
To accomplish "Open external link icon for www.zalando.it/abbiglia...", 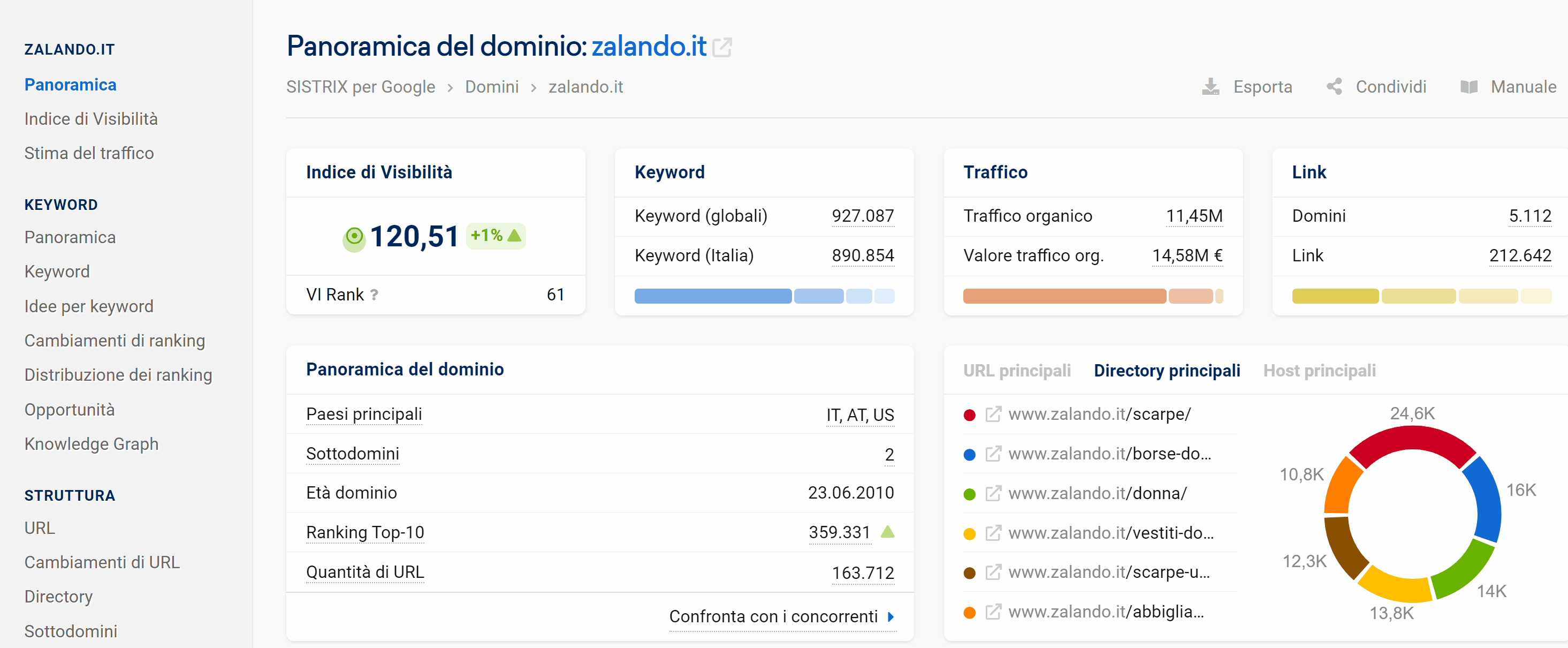I will click(993, 612).
